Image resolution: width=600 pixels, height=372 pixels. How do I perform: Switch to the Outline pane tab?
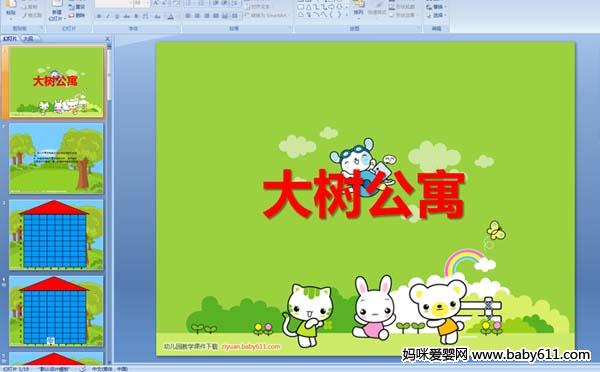coord(28,38)
